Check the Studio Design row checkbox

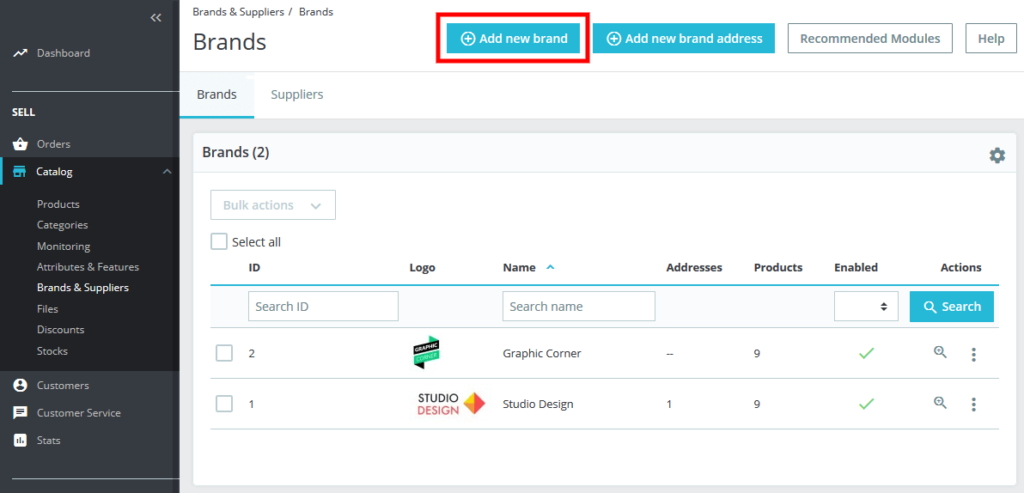tap(224, 404)
